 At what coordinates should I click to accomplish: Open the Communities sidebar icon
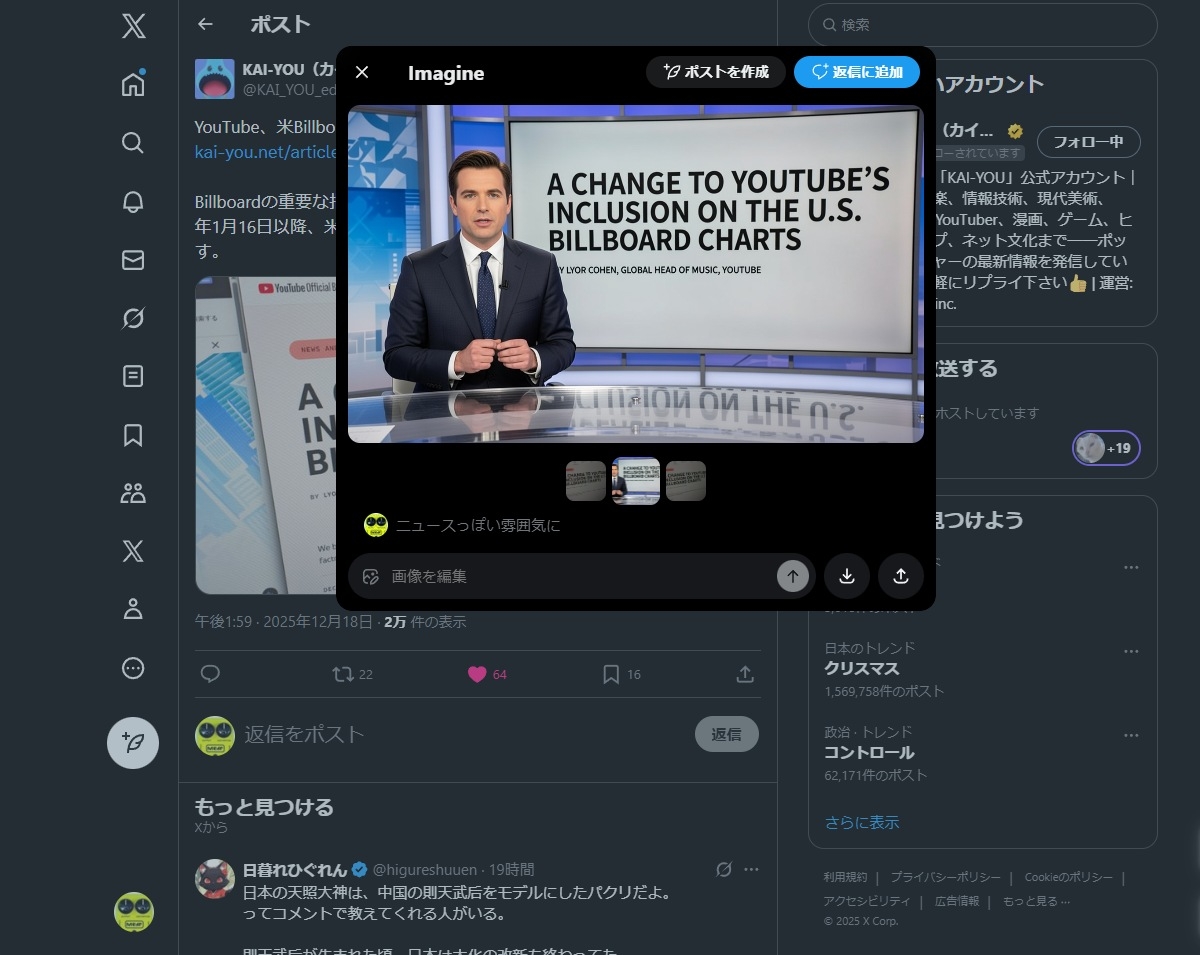tap(132, 492)
